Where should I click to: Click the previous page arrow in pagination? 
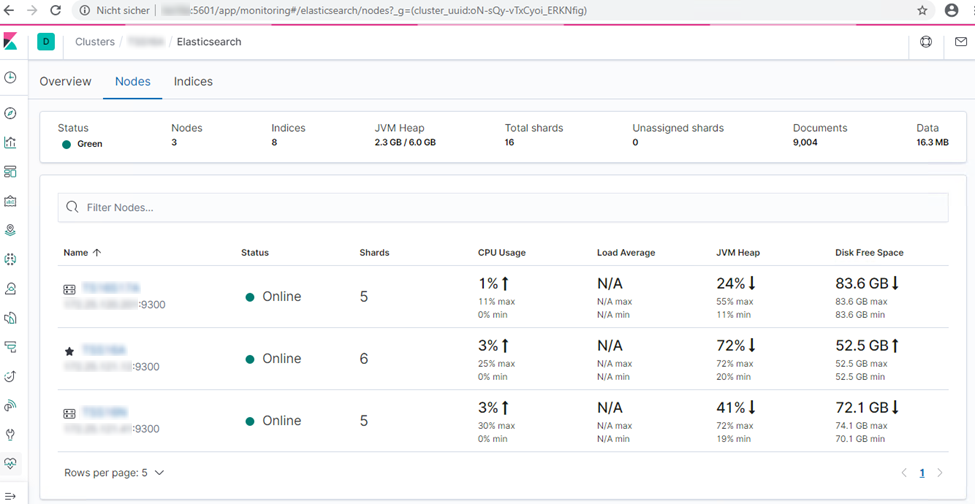[x=905, y=473]
